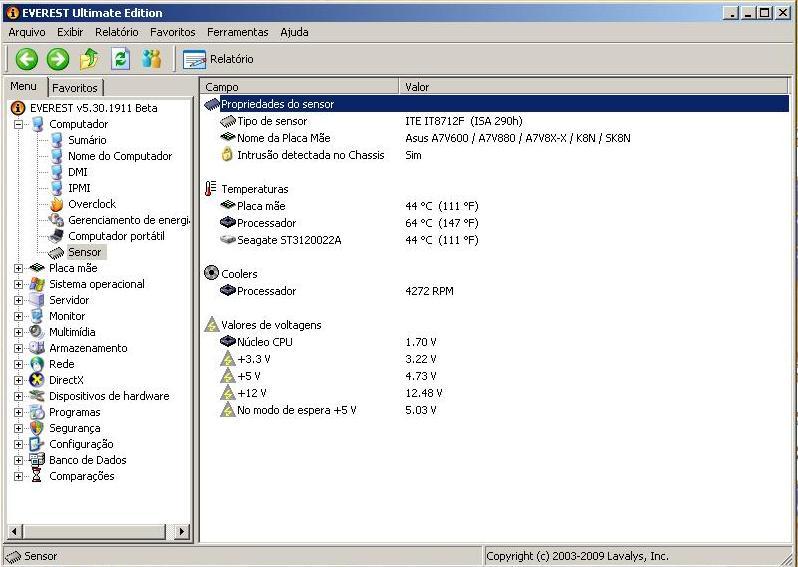Screen dimensions: 798x567
Task: Select the Nome da Placa Mãe row
Action: [x=496, y=138]
